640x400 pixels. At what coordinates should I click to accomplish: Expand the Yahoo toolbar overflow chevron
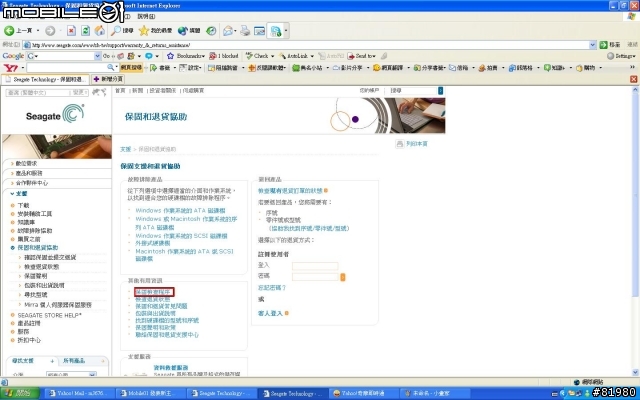[633, 67]
